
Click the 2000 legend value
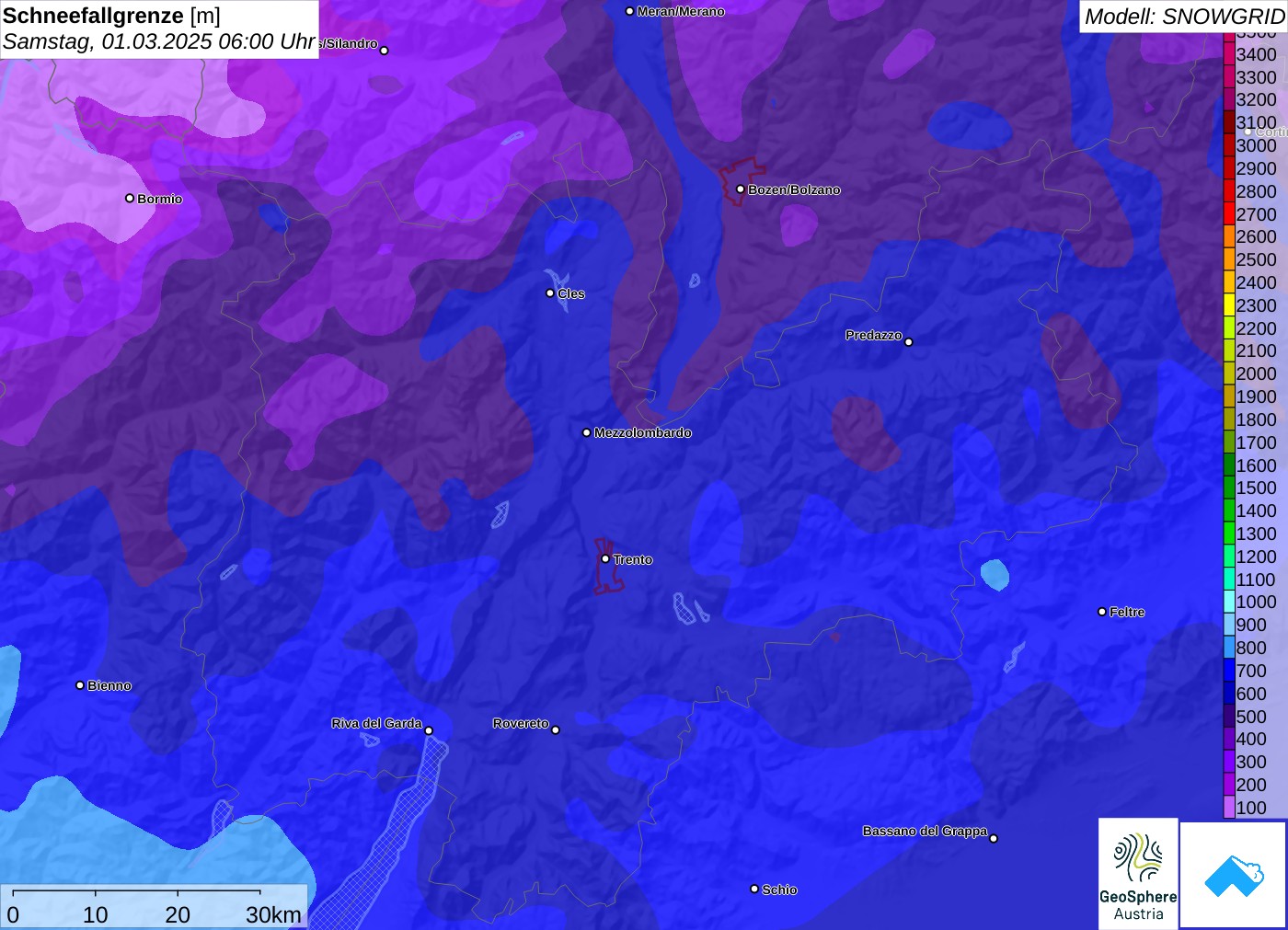[x=1256, y=373]
